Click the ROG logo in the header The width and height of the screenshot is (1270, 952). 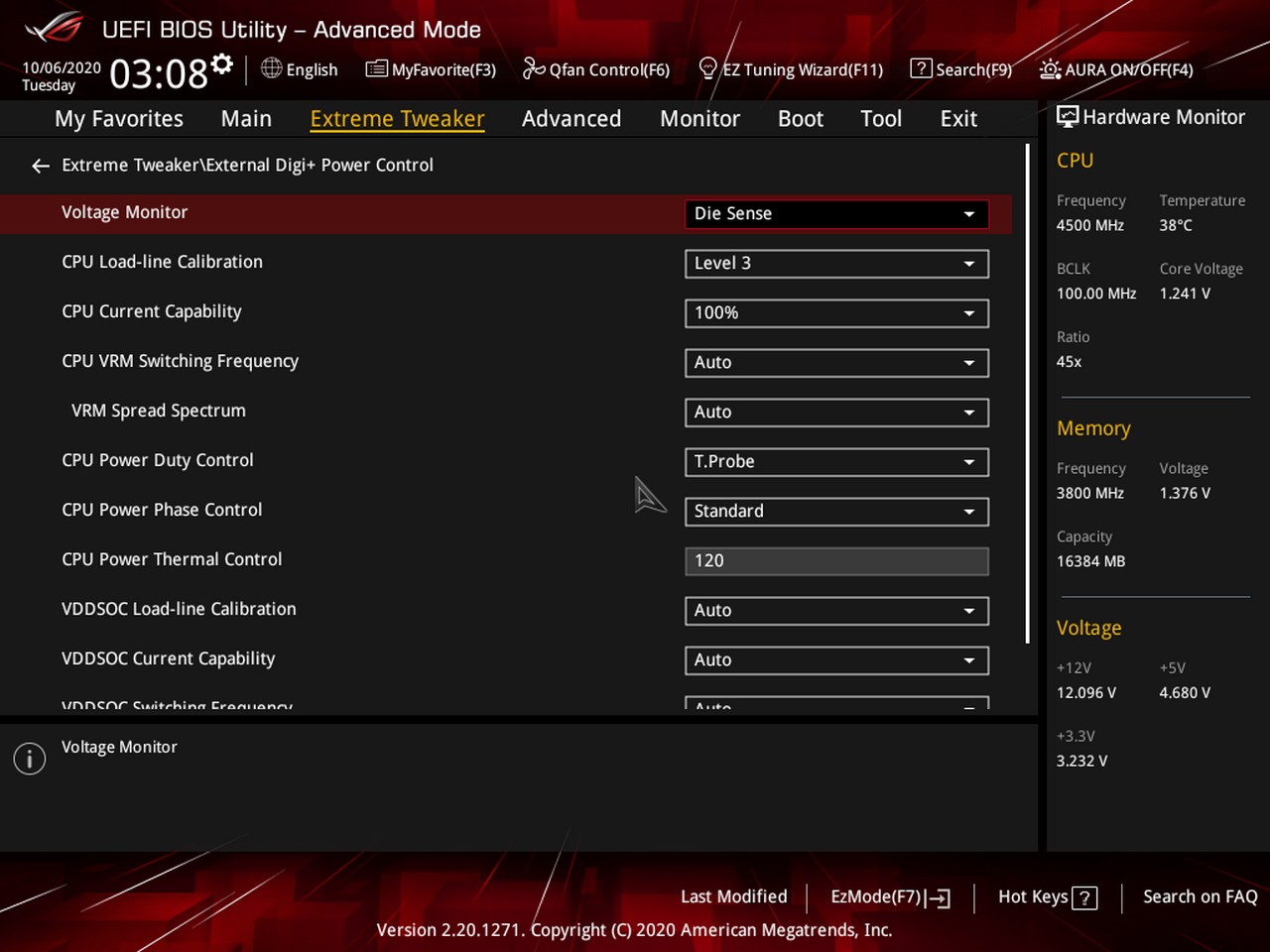point(54,29)
